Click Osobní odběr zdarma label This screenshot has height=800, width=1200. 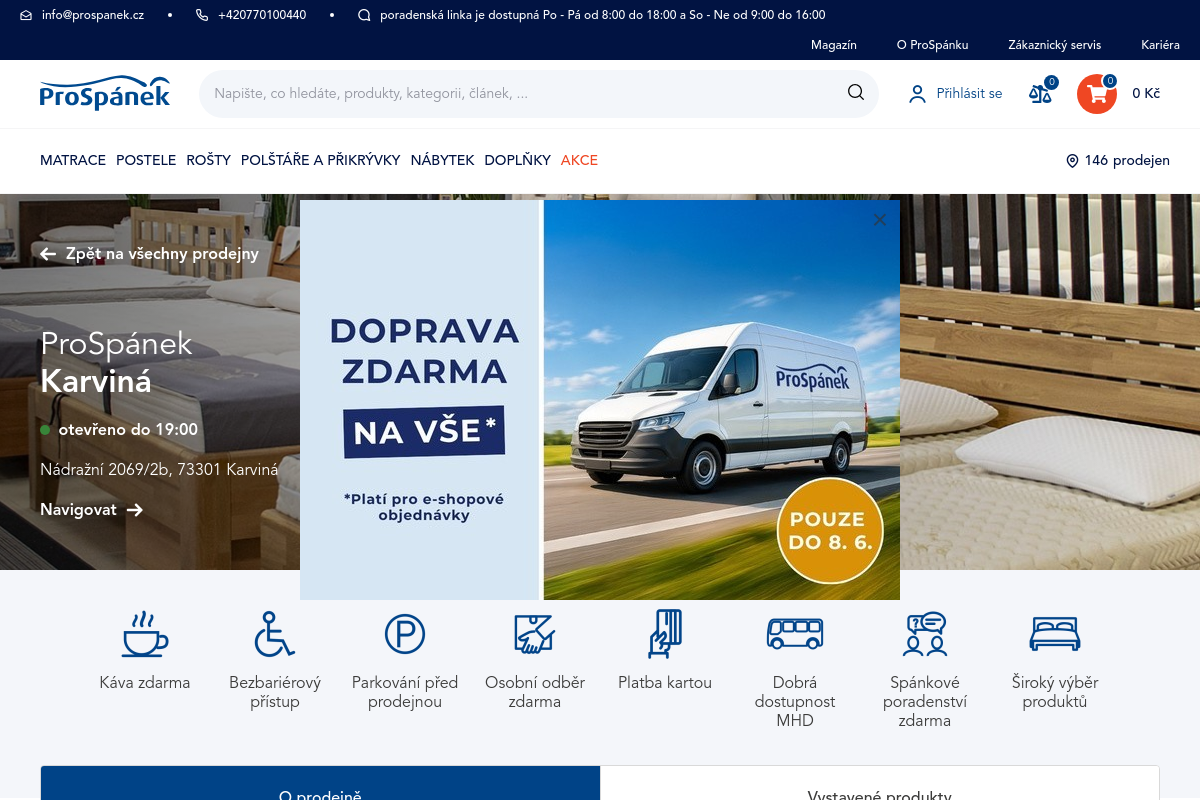click(x=535, y=692)
